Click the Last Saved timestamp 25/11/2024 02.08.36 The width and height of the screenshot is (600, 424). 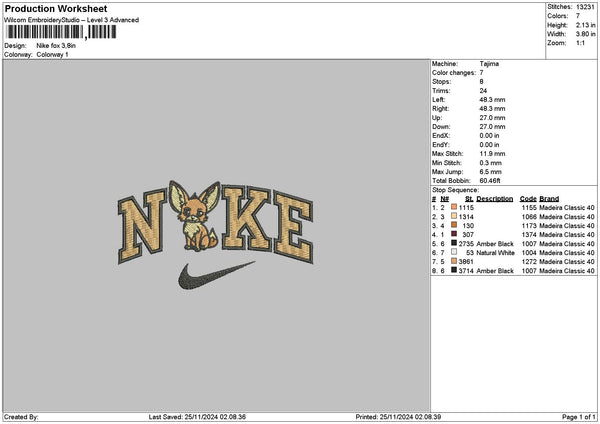tap(215, 417)
